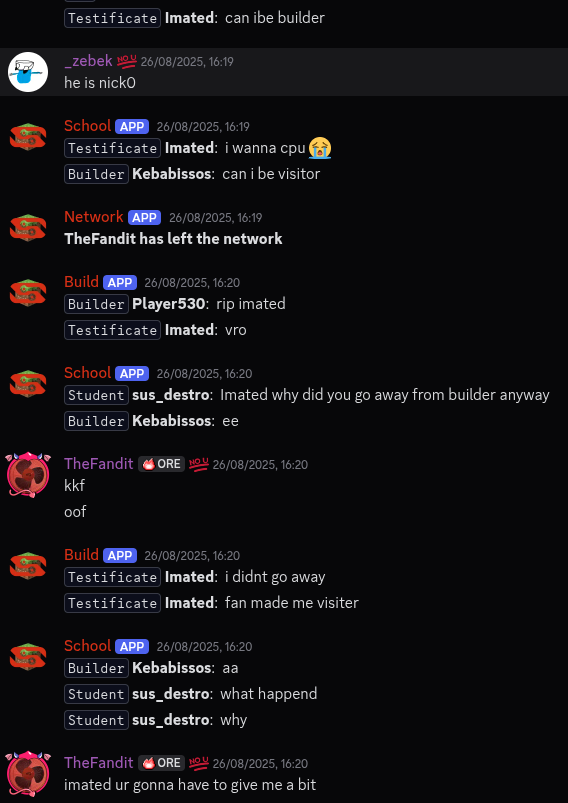Click the timestamp on _zebek's message

(x=187, y=62)
